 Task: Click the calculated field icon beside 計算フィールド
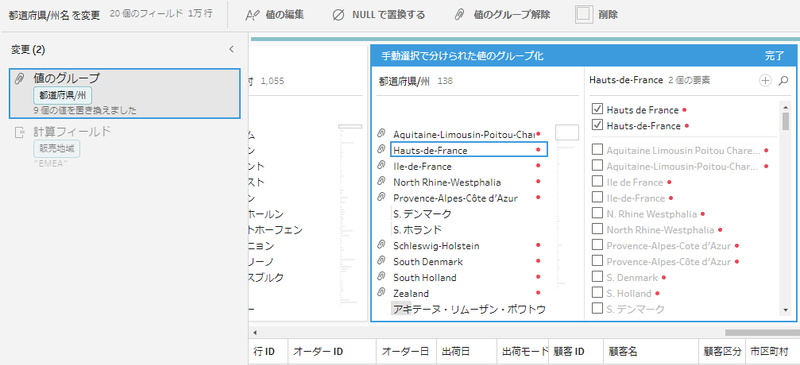click(x=20, y=132)
